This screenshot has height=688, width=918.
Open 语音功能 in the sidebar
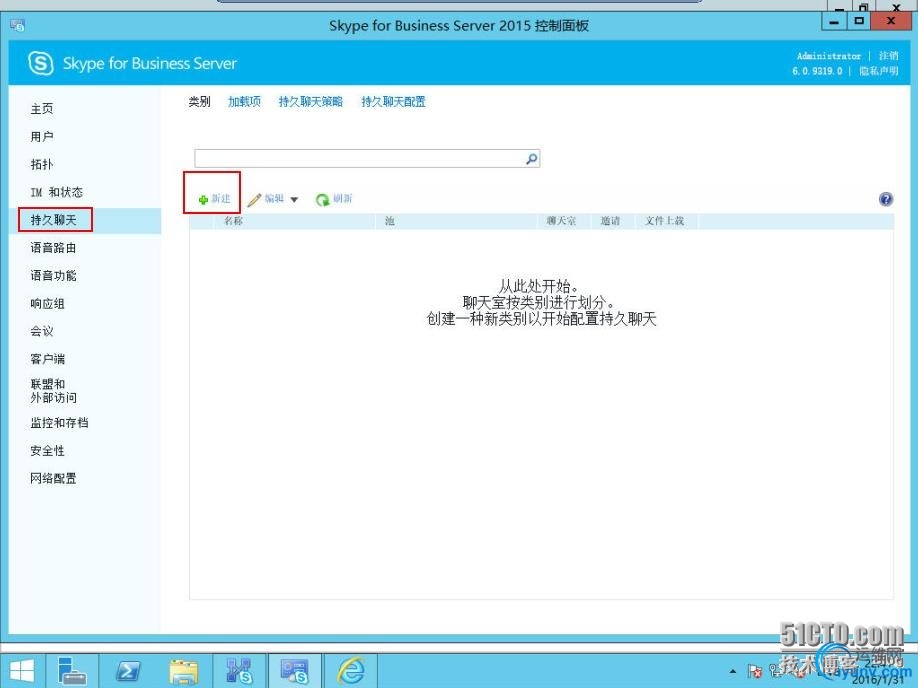53,276
